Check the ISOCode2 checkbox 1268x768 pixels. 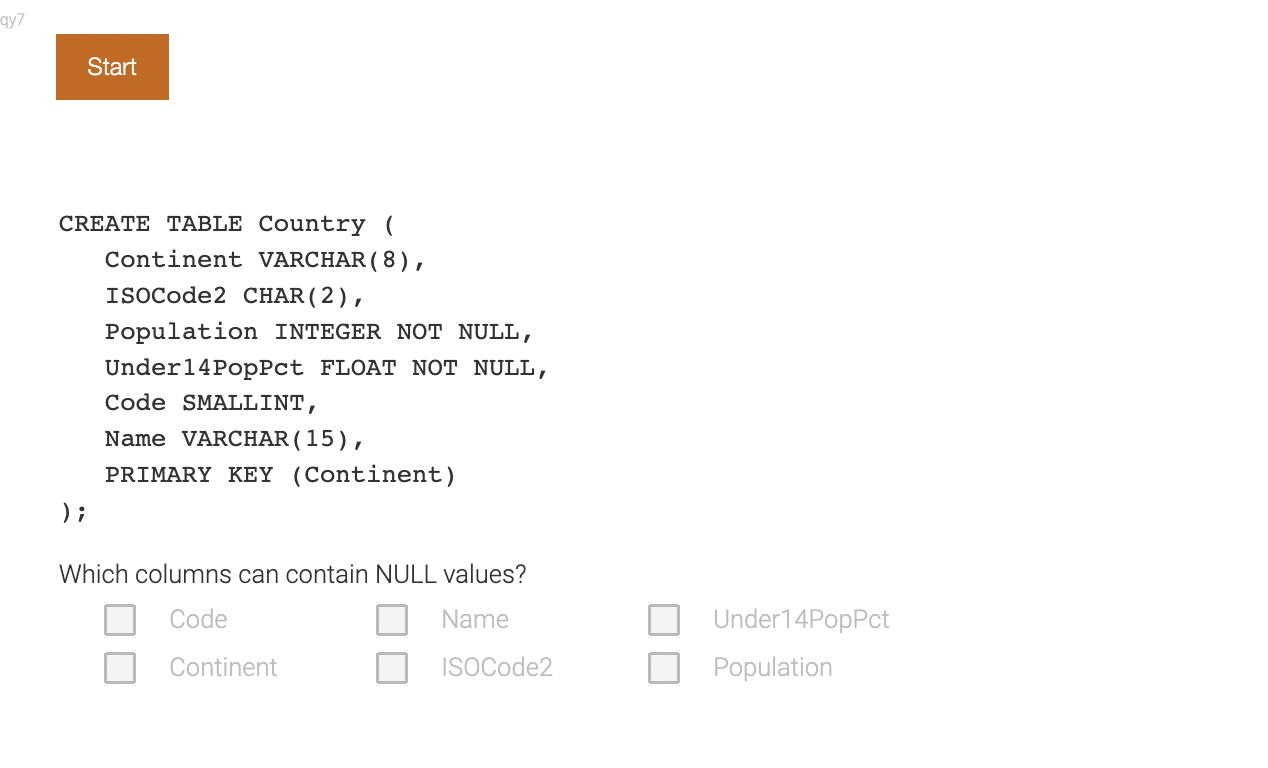[x=392, y=667]
